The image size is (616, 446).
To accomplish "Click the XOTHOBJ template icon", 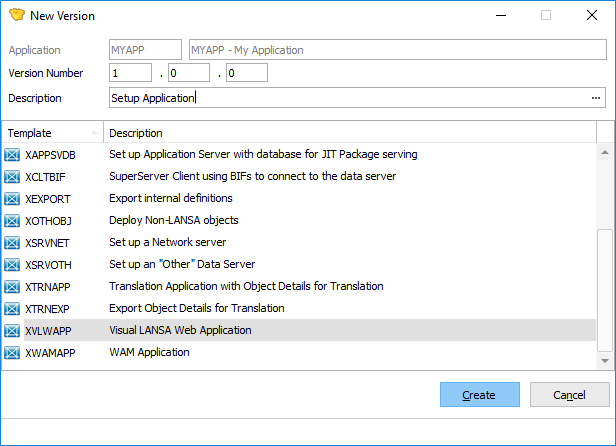I will click(12, 221).
